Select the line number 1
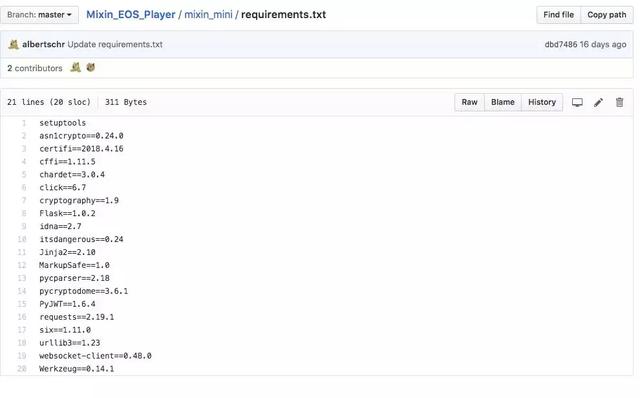The width and height of the screenshot is (640, 398). tap(24, 123)
